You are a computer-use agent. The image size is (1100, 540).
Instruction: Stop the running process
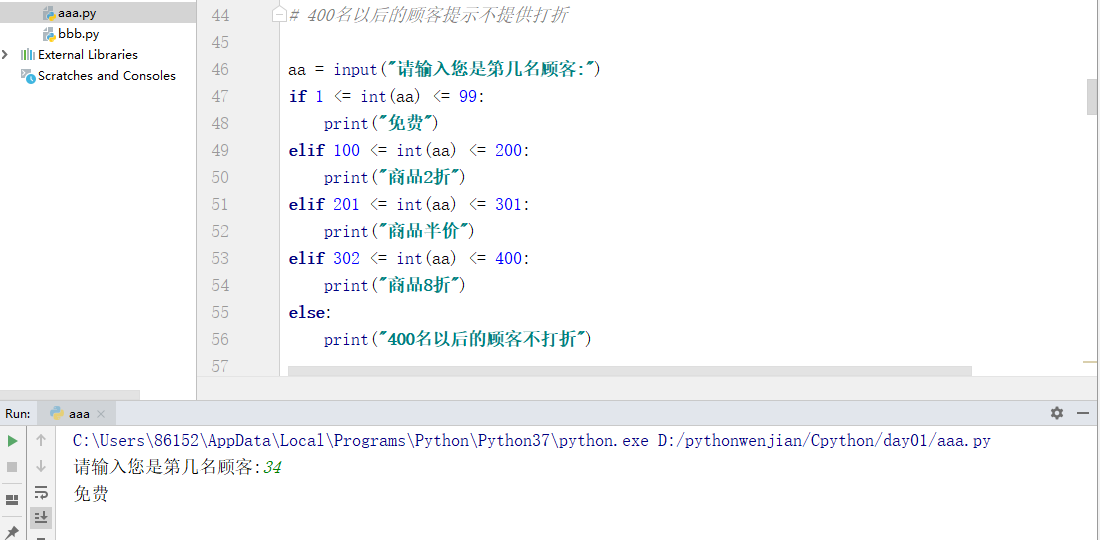coord(13,466)
